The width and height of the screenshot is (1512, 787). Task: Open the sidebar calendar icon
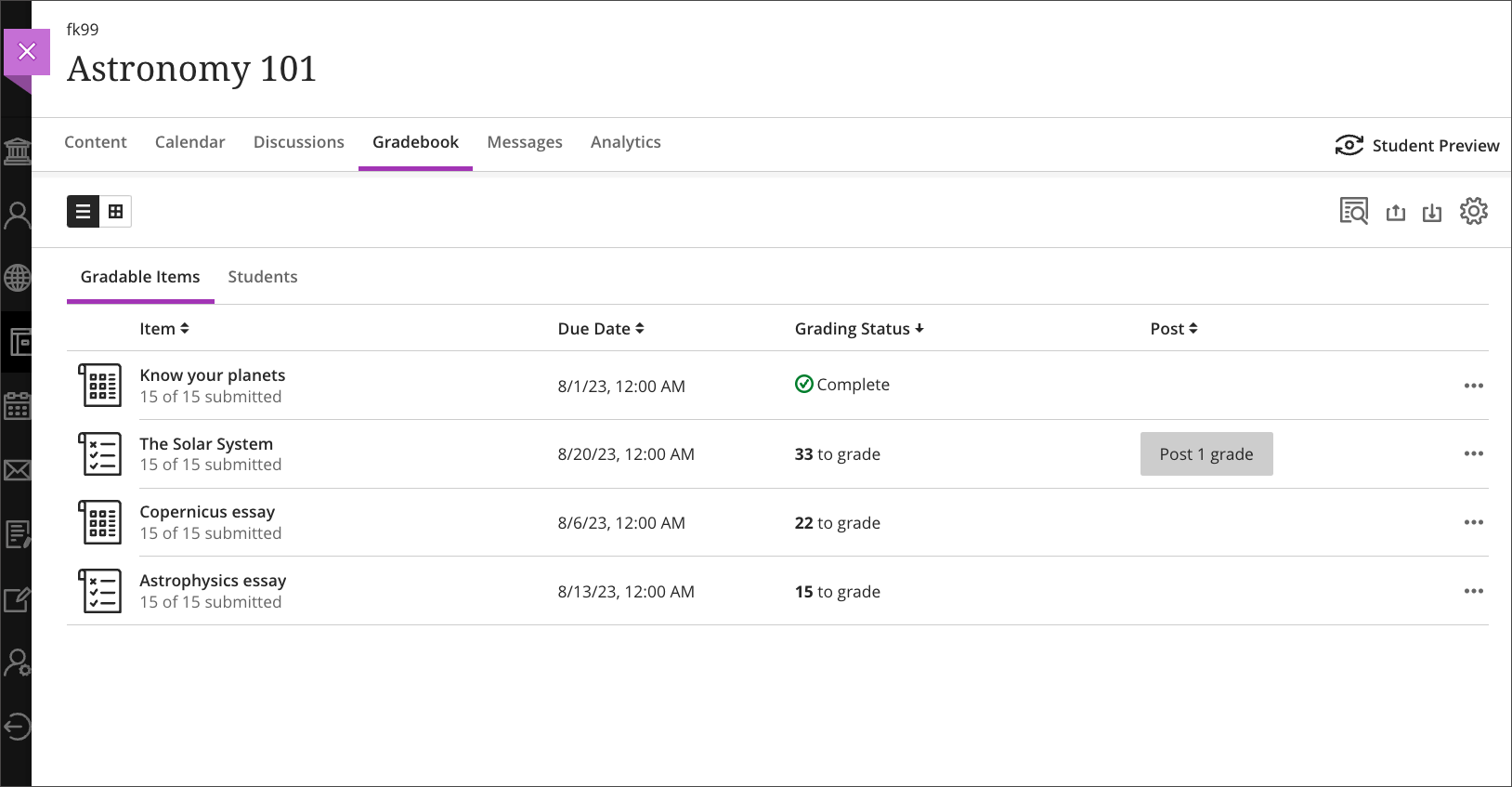point(17,406)
